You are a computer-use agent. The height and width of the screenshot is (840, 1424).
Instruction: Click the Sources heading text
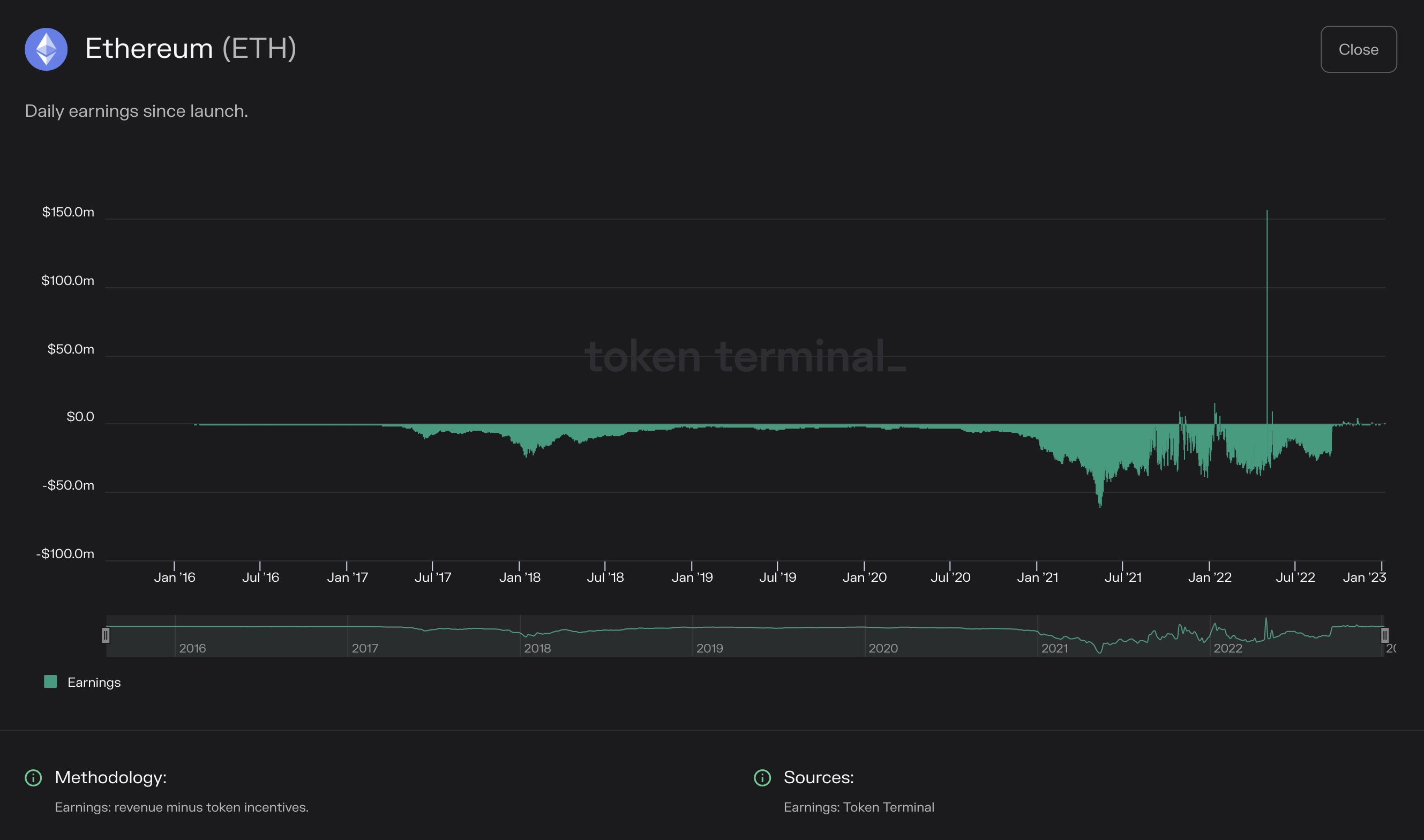[819, 777]
